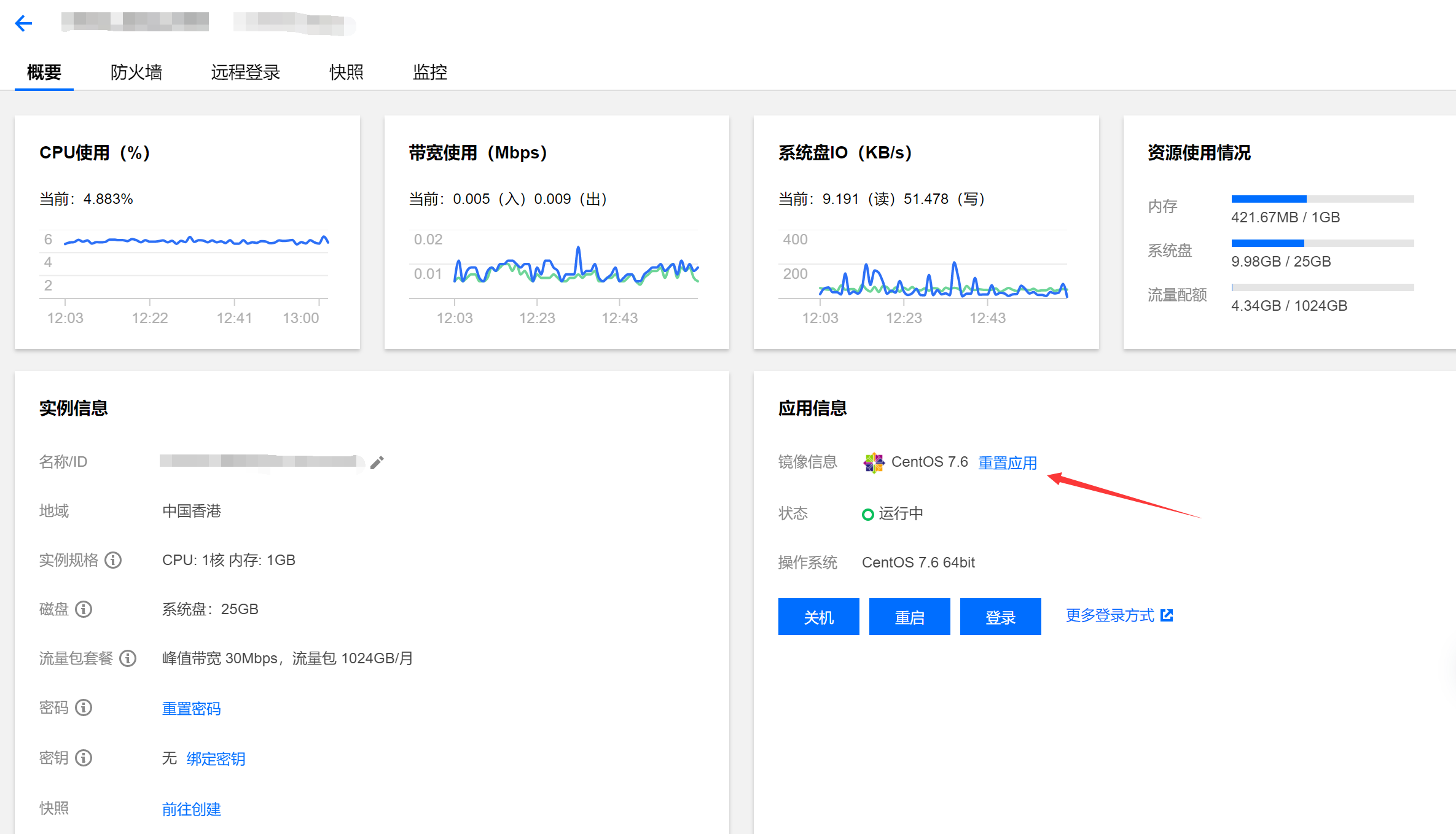Click the 重置密码 link

pyautogui.click(x=191, y=709)
